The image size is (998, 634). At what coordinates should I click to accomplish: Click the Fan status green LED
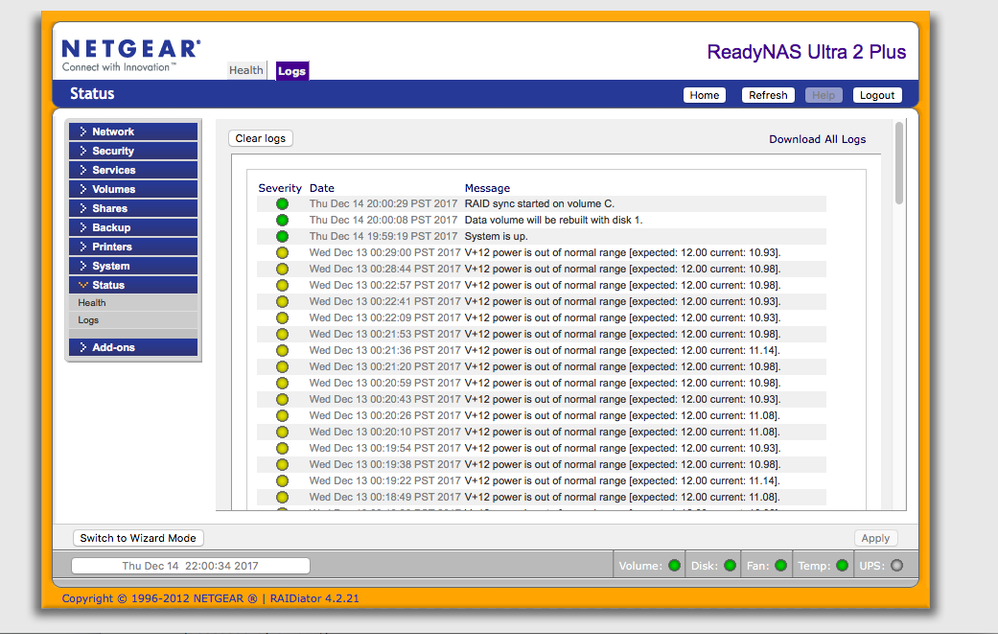pyautogui.click(x=781, y=565)
